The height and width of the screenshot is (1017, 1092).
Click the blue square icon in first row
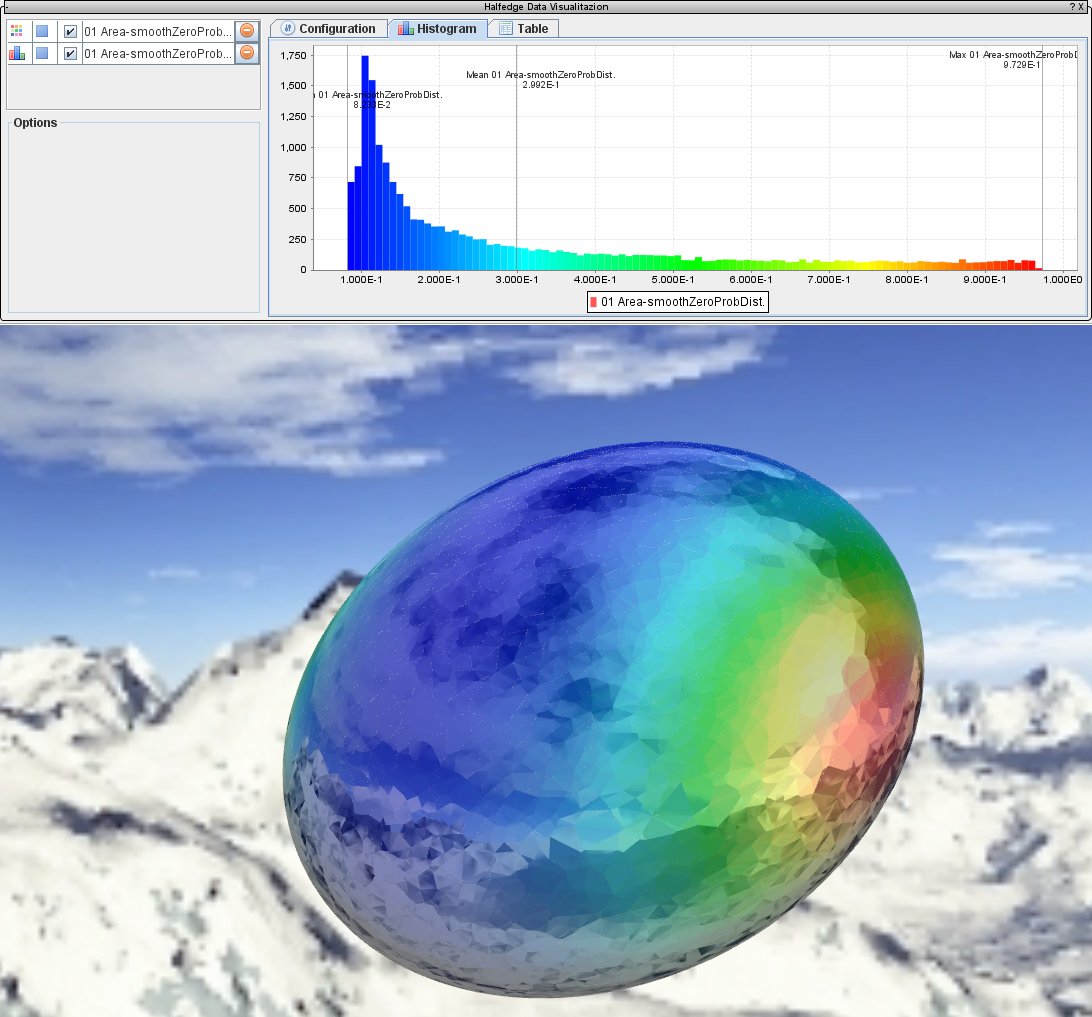point(42,31)
